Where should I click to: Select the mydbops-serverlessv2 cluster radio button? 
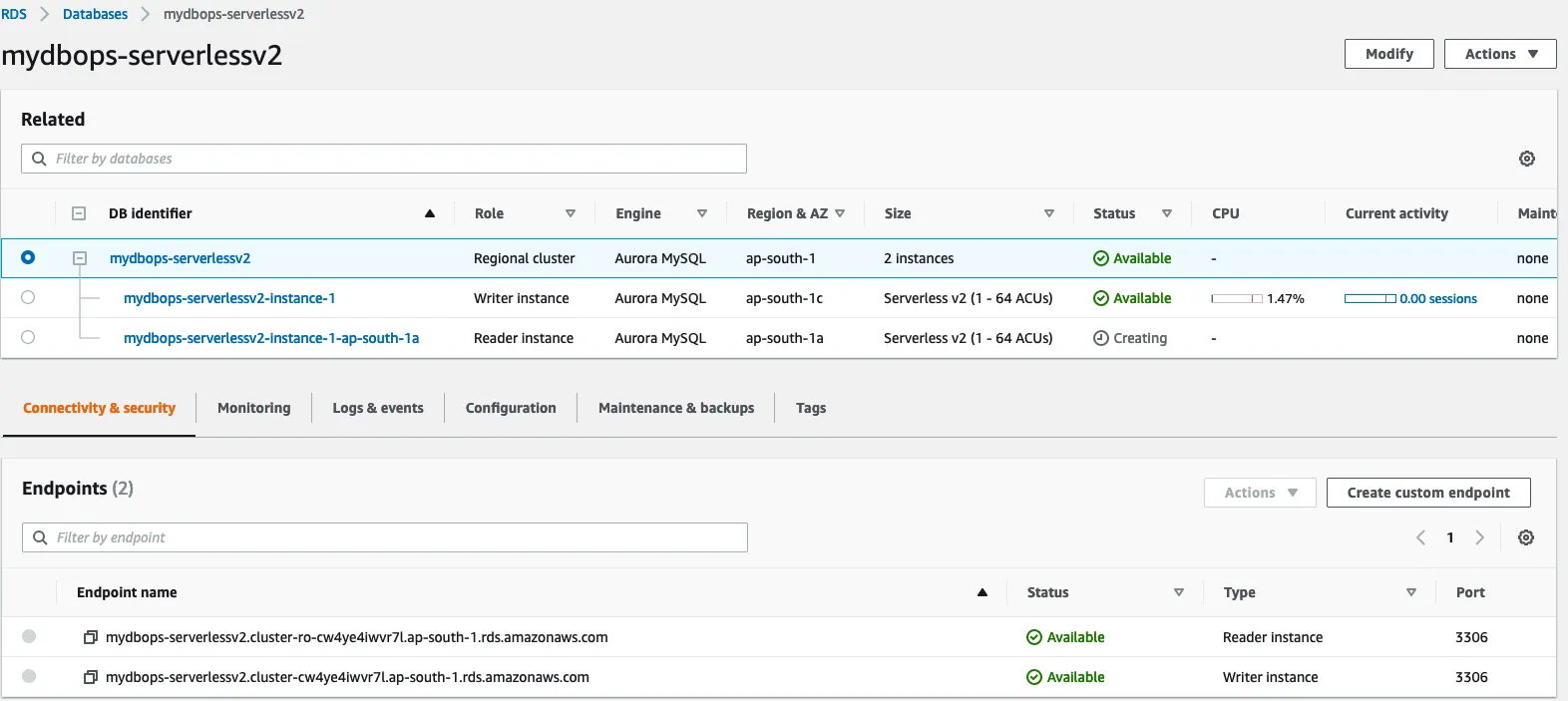[28, 257]
